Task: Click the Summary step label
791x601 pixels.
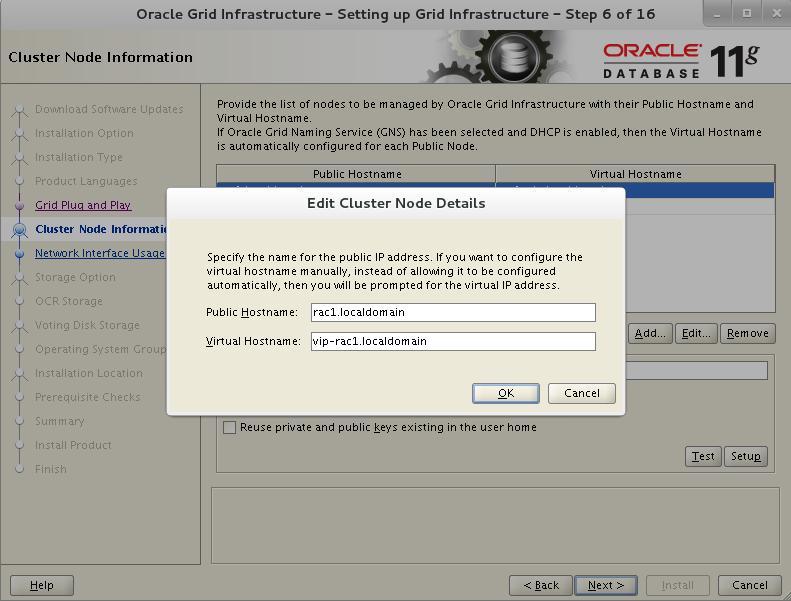Action: point(60,421)
